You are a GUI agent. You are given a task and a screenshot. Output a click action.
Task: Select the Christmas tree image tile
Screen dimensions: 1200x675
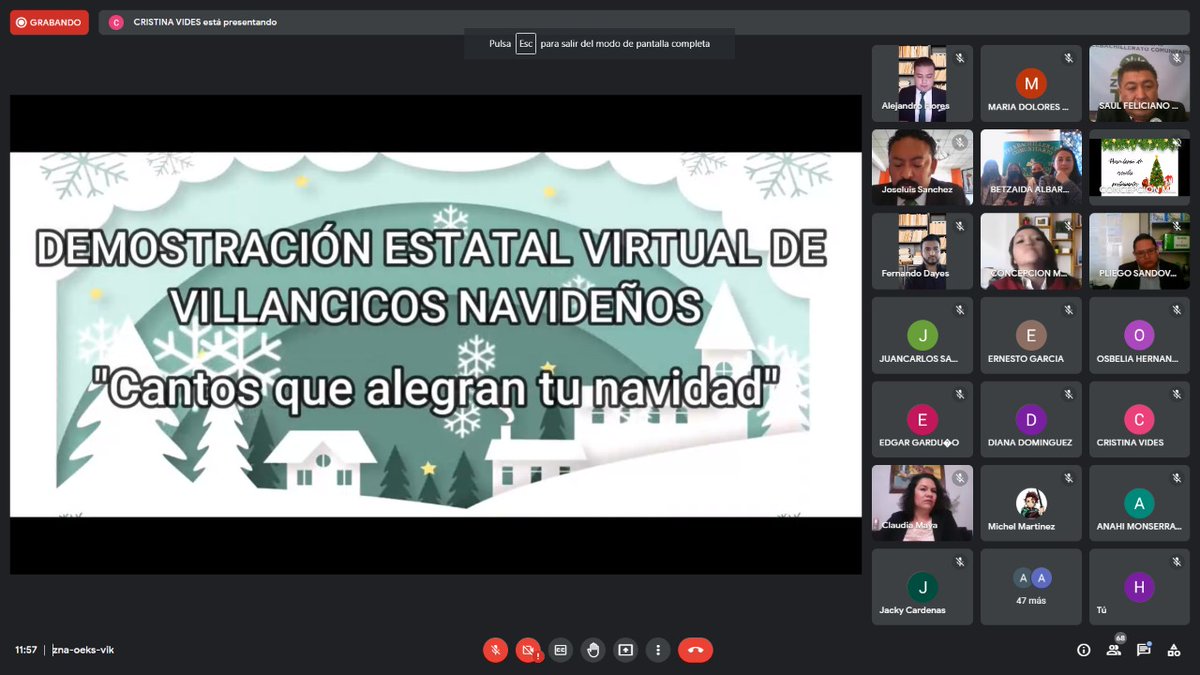tap(1139, 167)
